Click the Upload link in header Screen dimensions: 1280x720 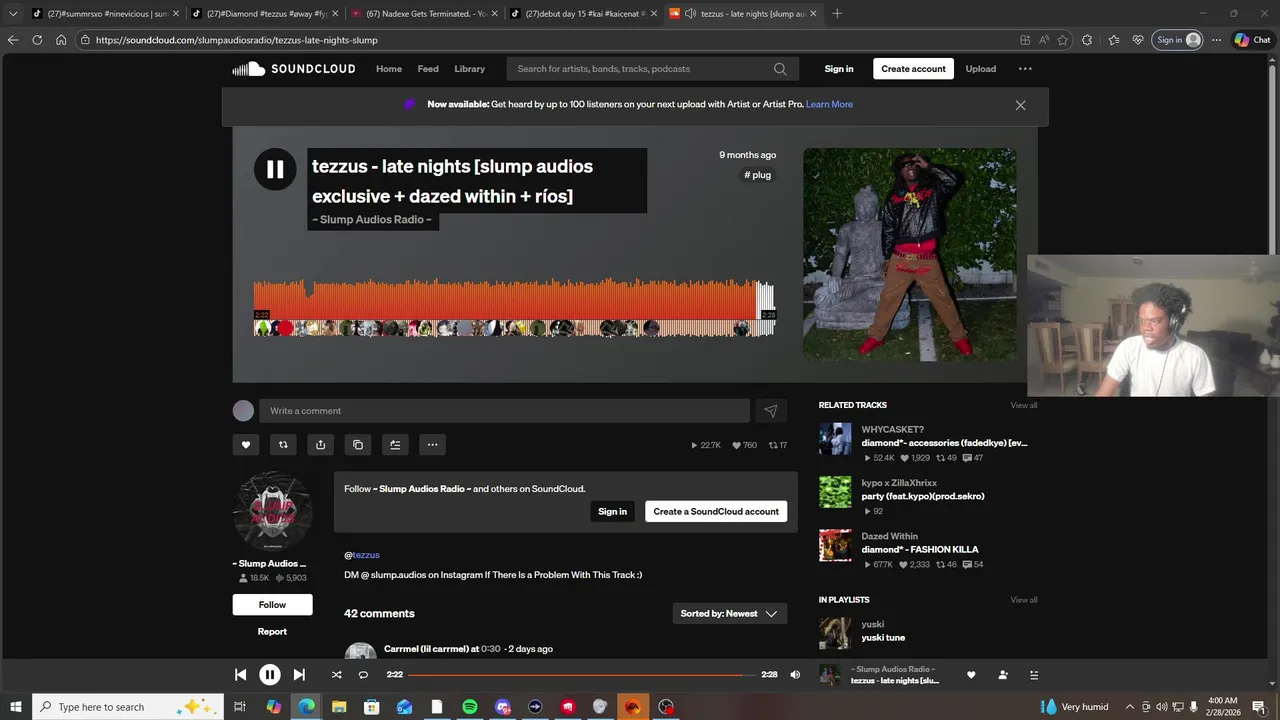tap(980, 69)
